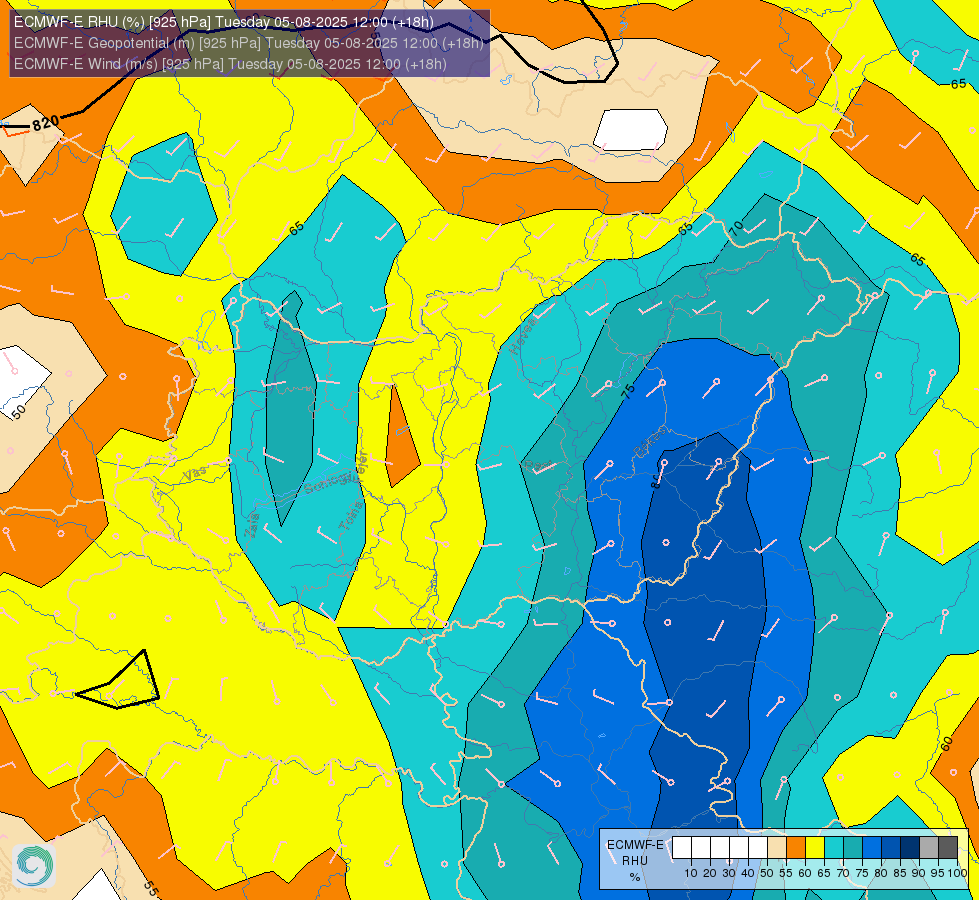Image resolution: width=979 pixels, height=900 pixels.
Task: Click the 70 humidity contour label on the map
Action: [737, 229]
